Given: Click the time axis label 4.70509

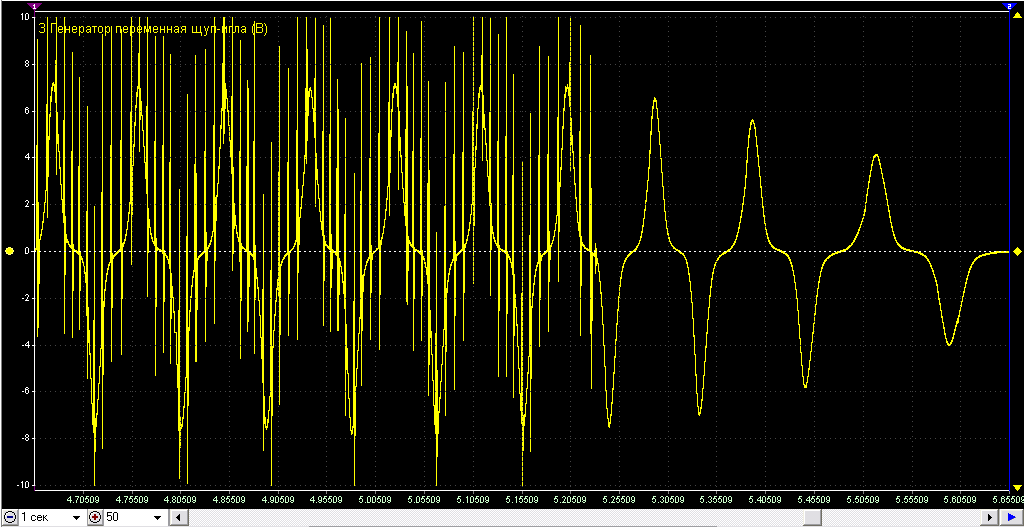Looking at the screenshot, I should point(83,498).
